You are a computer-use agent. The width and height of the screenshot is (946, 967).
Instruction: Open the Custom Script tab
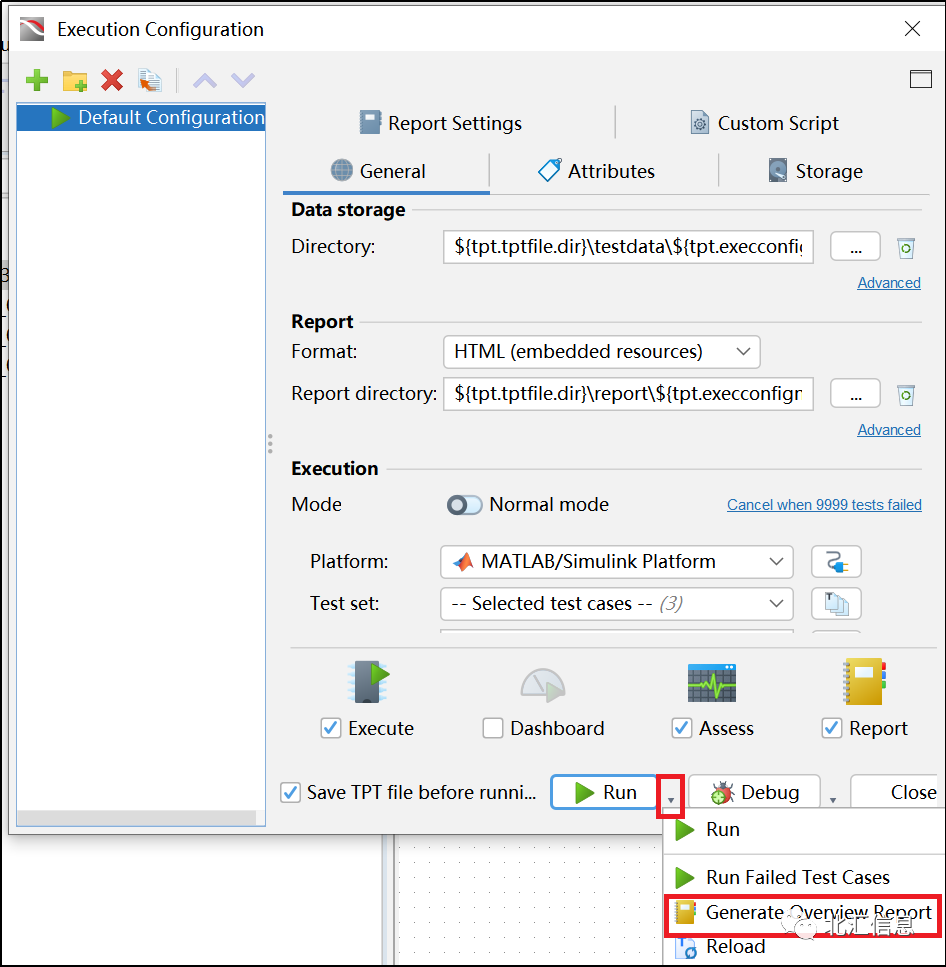tap(765, 123)
